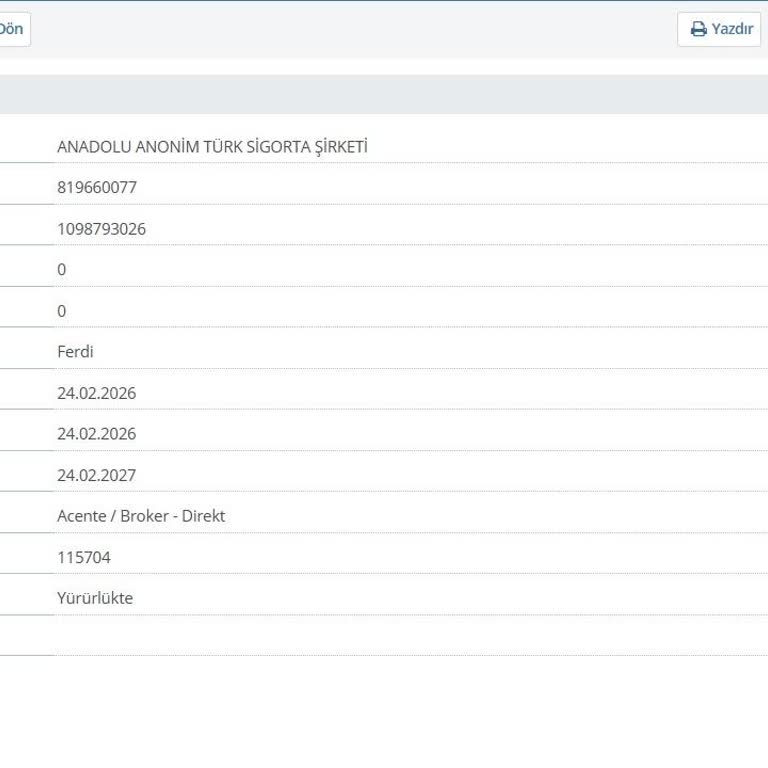Select insurer name ANADOLU ANONİM TÜRK SİGORTA ŞİRKETİ

click(x=212, y=146)
